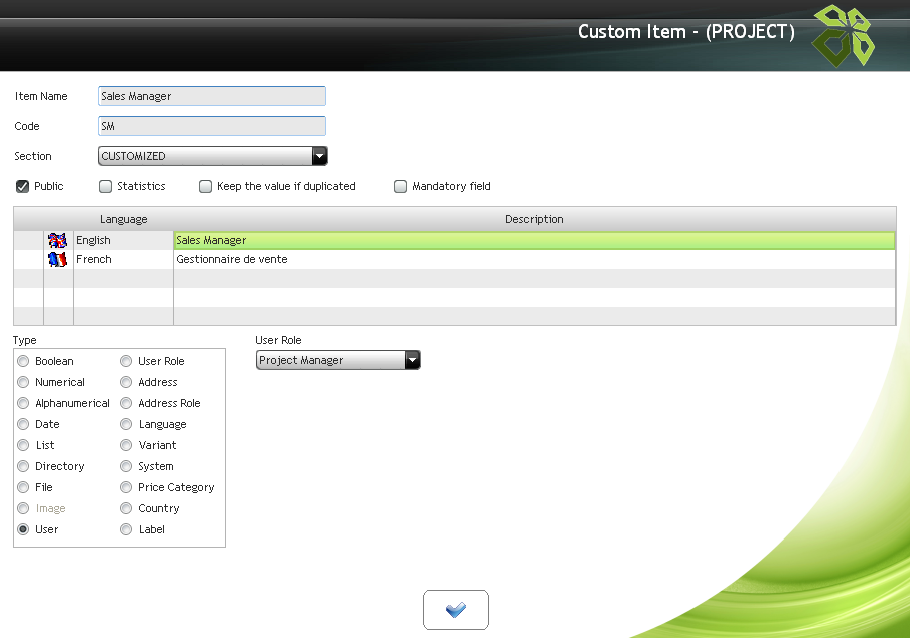Screen dimensions: 910x638
Task: Uncheck the Public checkbox
Action: [x=22, y=186]
